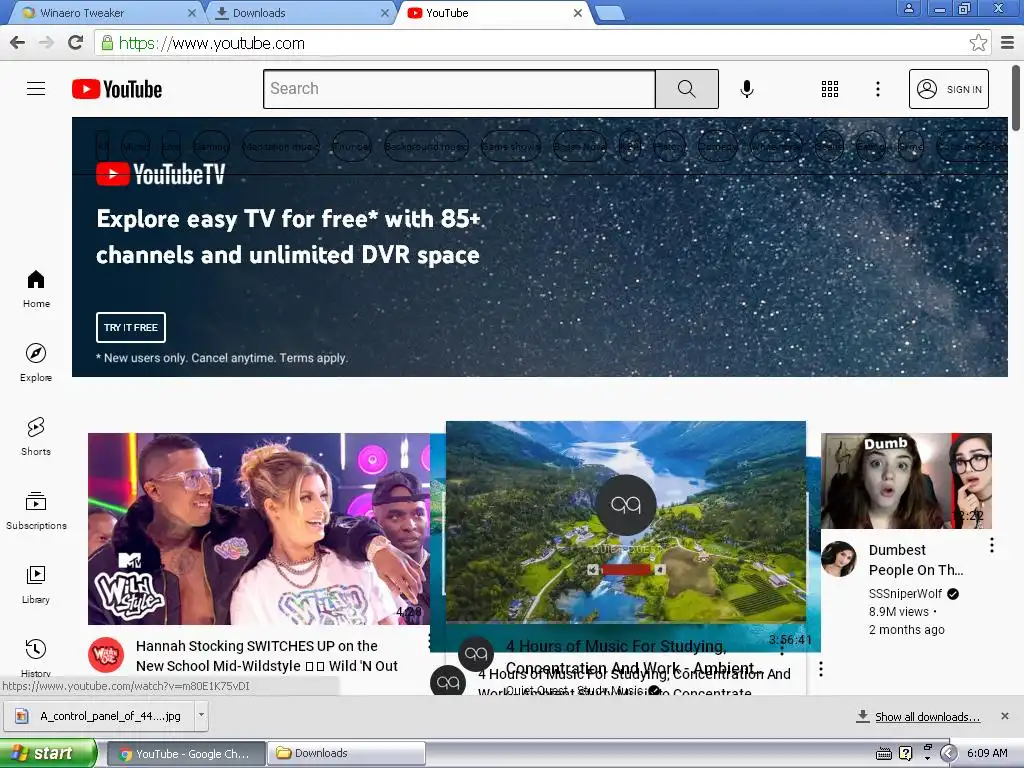
Task: Click the magnifier search button
Action: 686,89
